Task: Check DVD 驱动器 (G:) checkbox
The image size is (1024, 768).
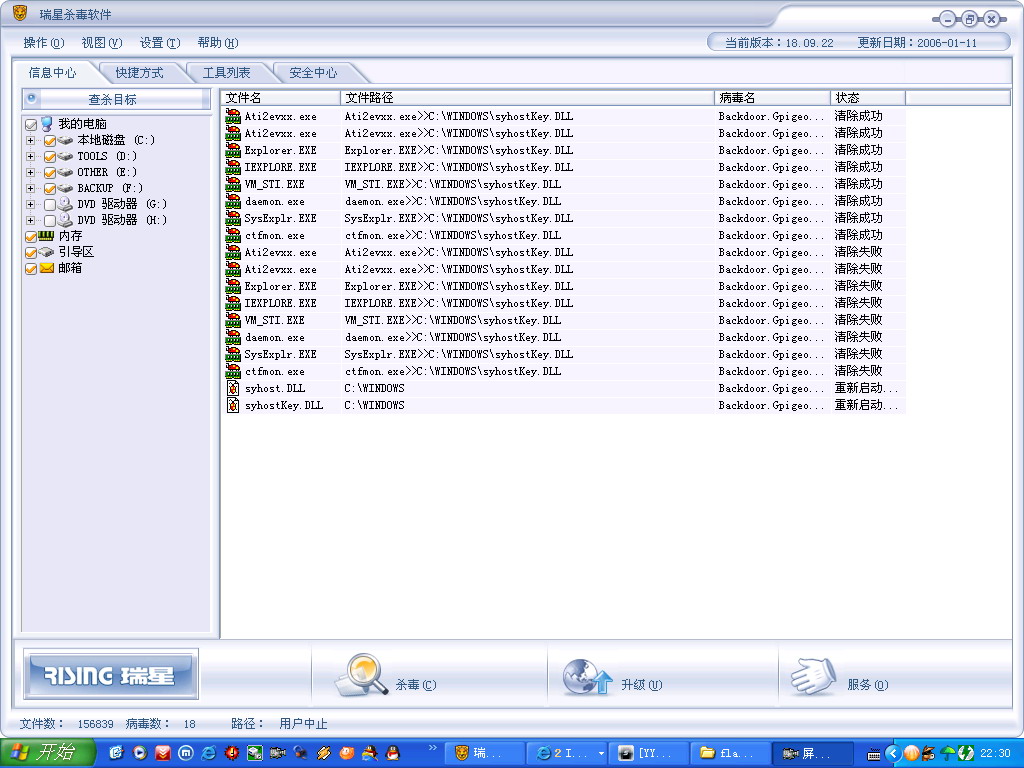Action: click(x=50, y=204)
